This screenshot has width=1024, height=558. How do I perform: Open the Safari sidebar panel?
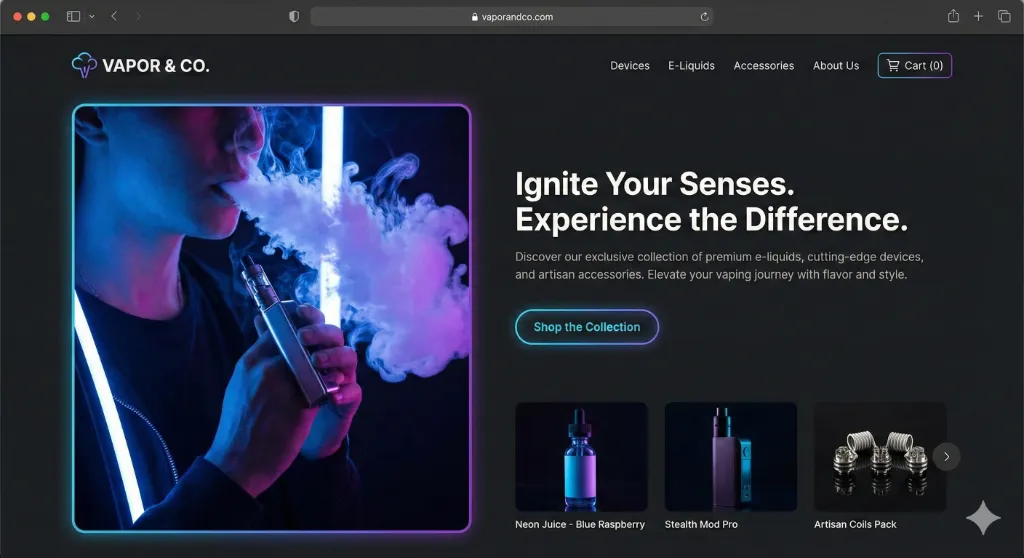[x=73, y=17]
